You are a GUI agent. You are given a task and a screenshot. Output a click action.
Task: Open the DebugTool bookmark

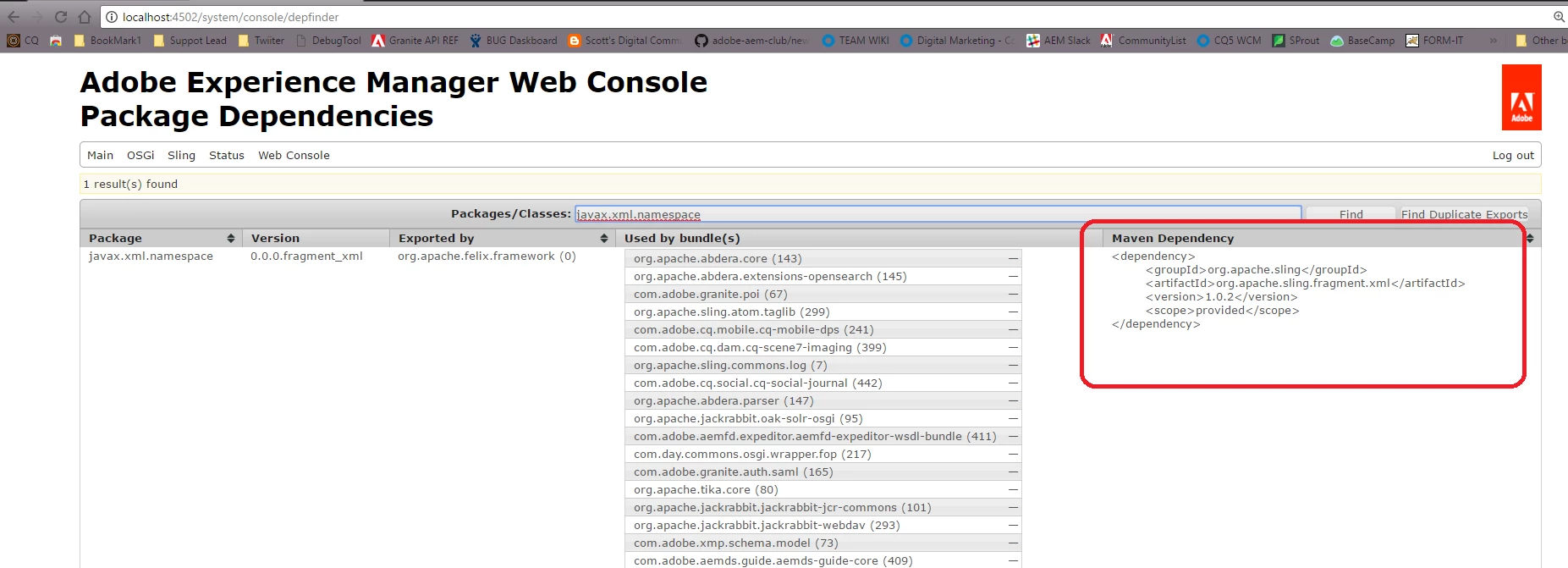click(x=328, y=41)
